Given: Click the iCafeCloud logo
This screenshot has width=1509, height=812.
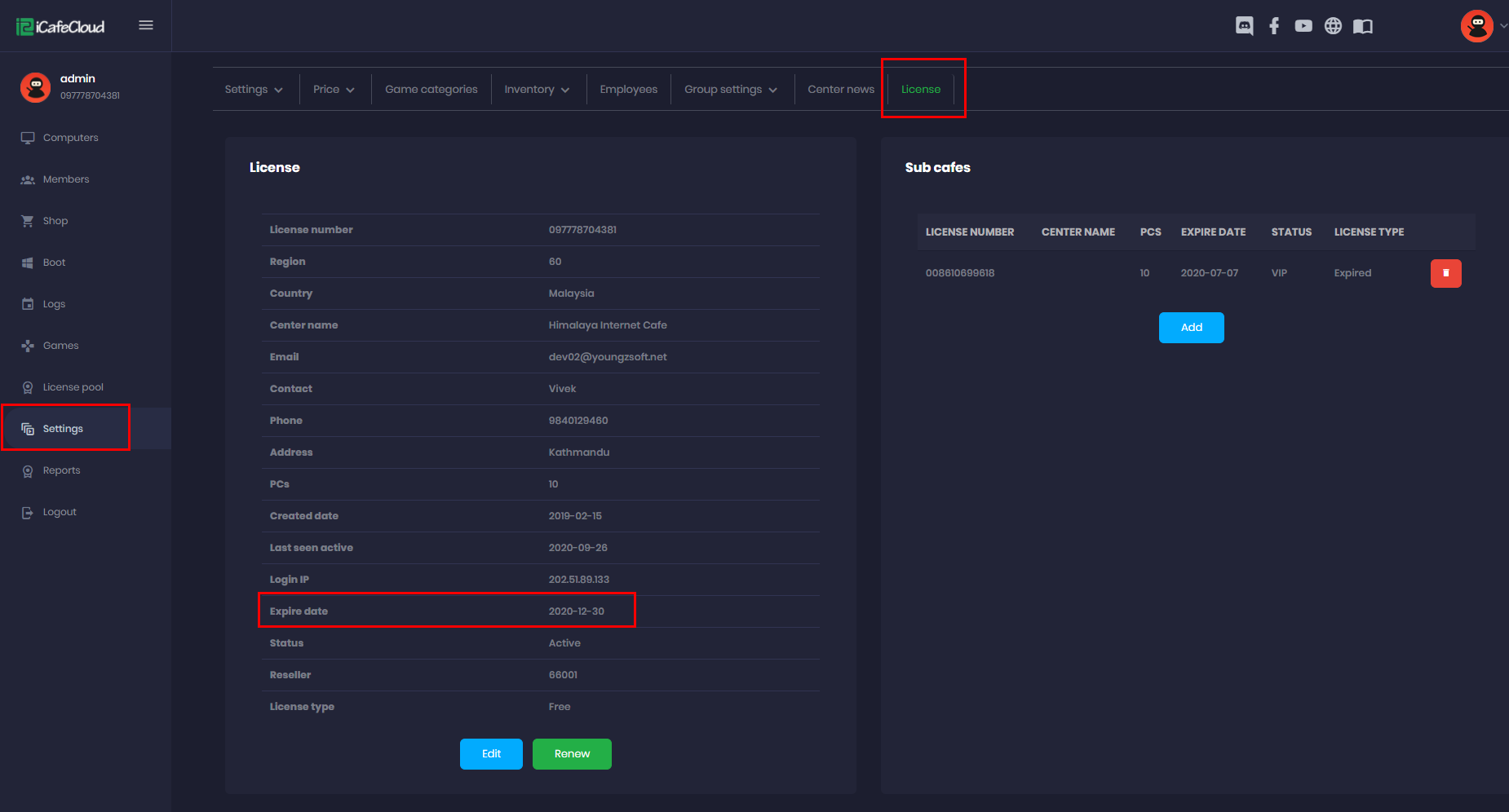Looking at the screenshot, I should (61, 27).
